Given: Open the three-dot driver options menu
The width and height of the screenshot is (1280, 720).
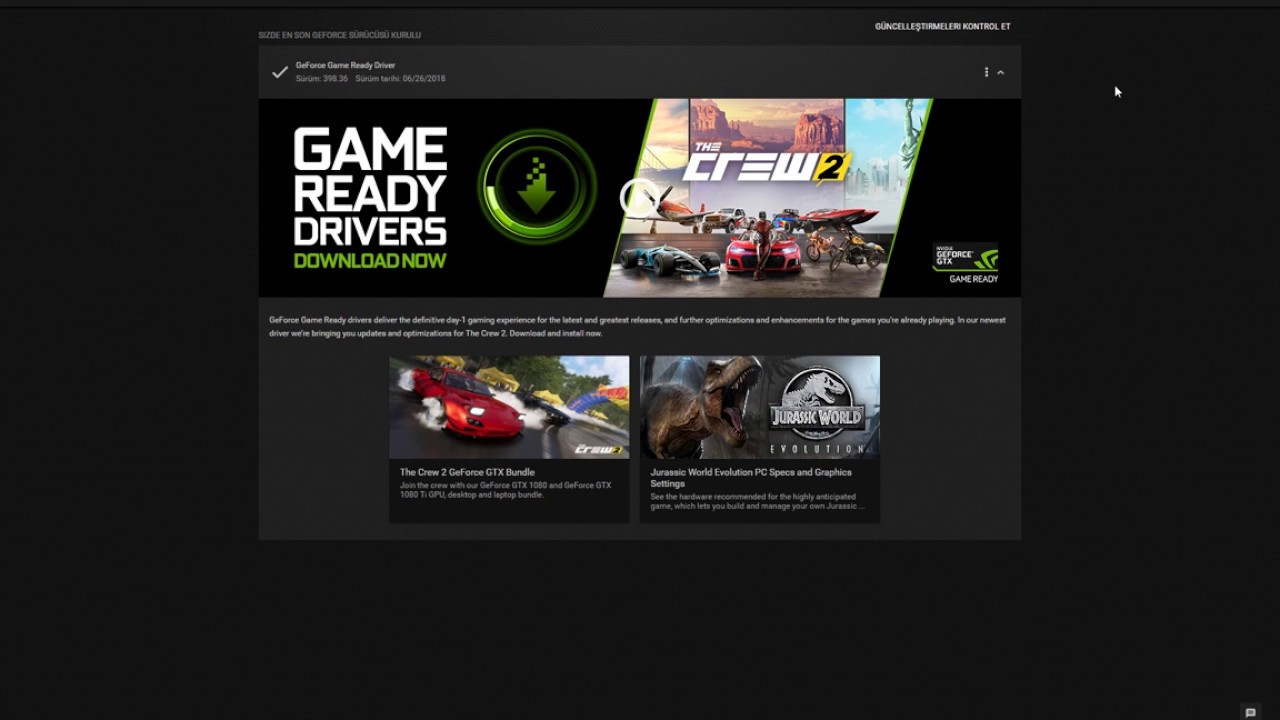Looking at the screenshot, I should (986, 72).
